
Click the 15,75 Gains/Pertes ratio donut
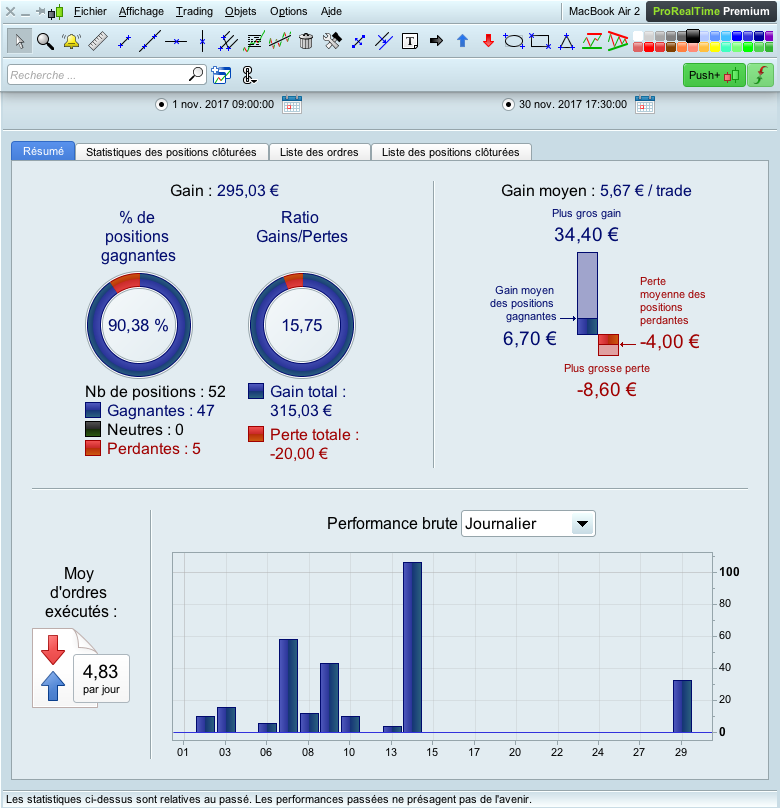[302, 325]
